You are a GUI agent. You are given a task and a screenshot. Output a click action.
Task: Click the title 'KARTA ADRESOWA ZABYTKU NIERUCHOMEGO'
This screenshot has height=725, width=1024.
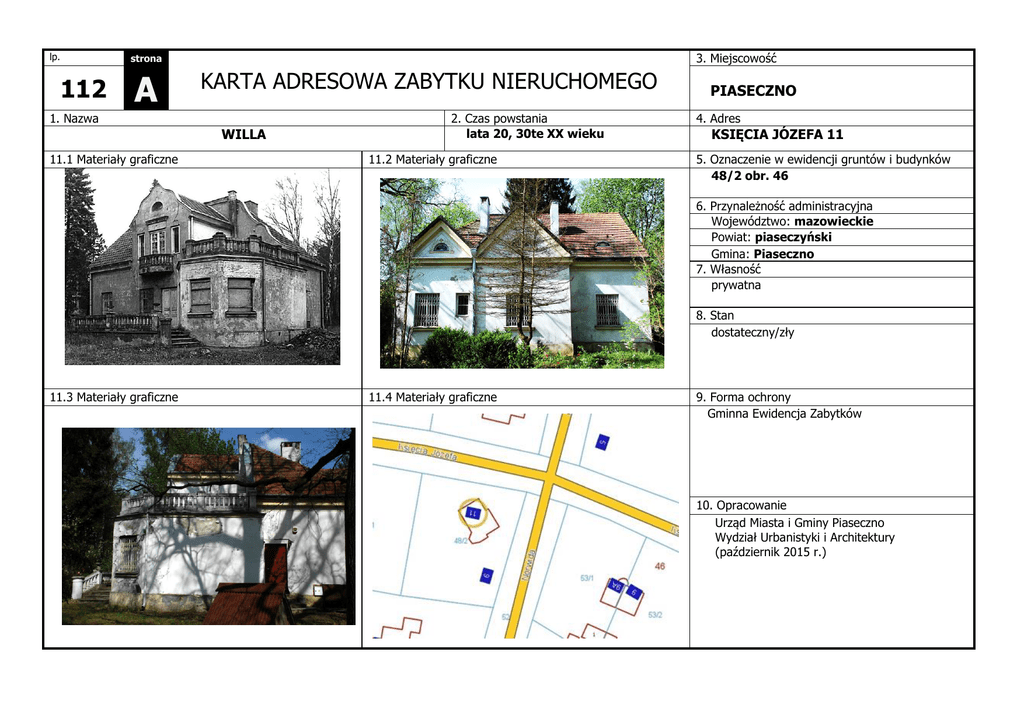(429, 81)
